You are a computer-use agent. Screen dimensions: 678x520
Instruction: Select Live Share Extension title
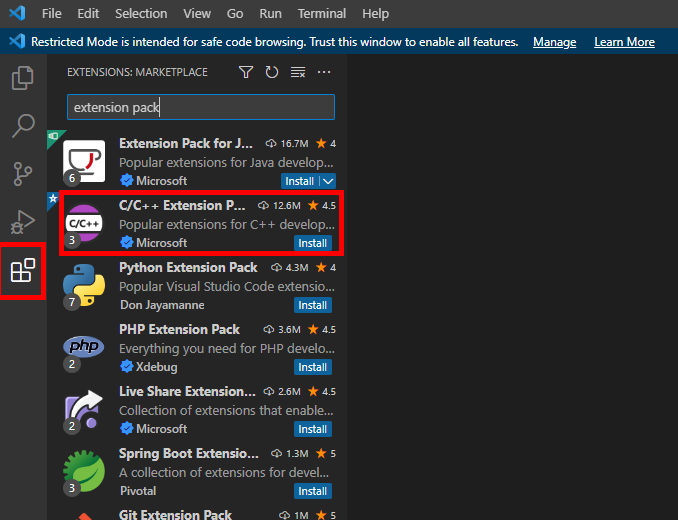click(x=187, y=391)
